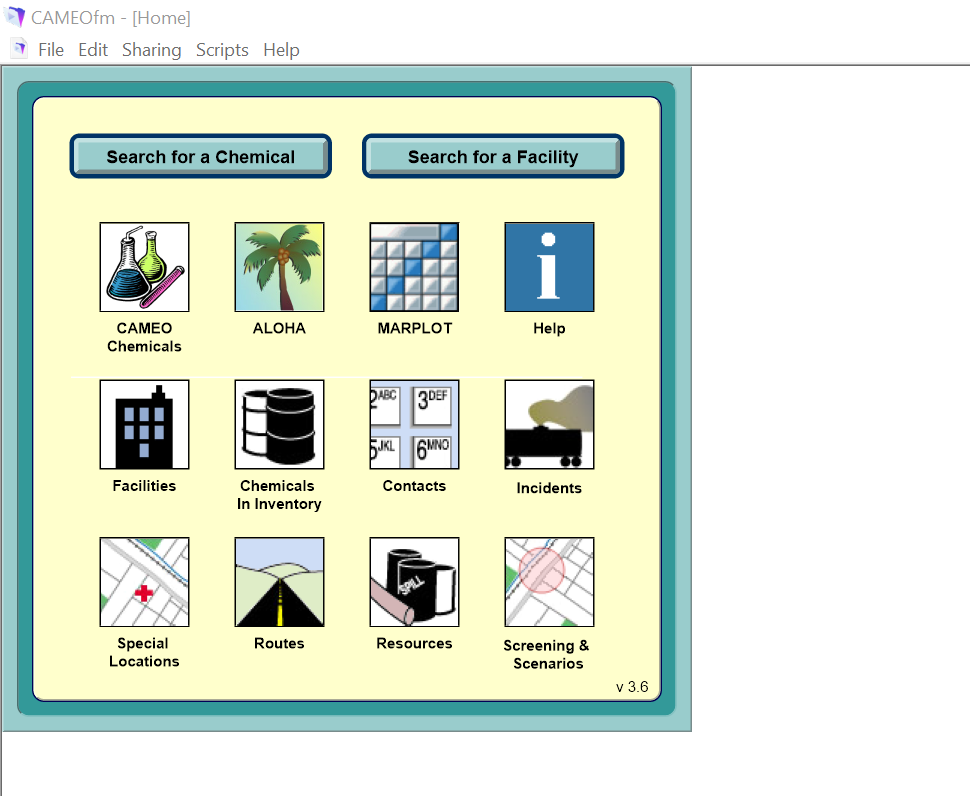The image size is (970, 796).
Task: Click the Contacts label text
Action: point(414,486)
